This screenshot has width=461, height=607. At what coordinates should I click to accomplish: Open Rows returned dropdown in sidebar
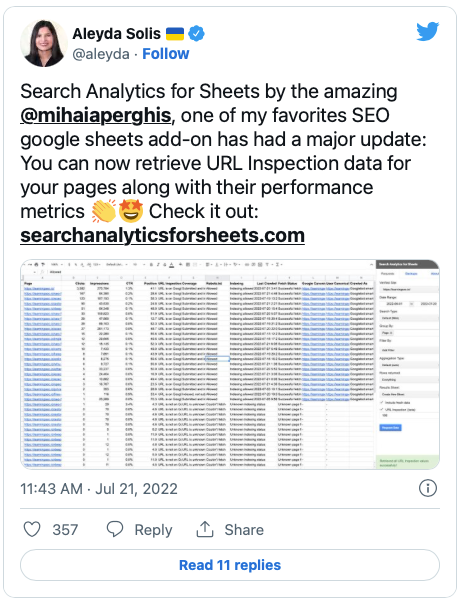coord(409,379)
